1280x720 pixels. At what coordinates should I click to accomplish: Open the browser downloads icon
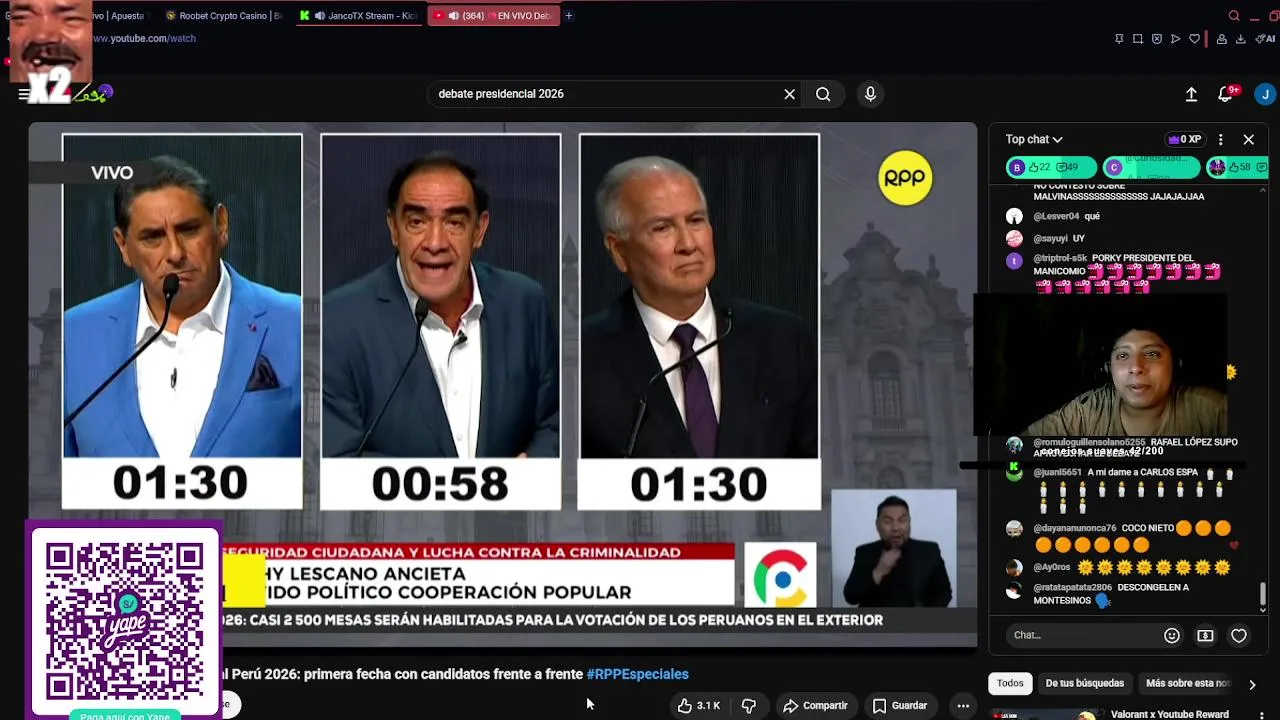click(x=1241, y=39)
